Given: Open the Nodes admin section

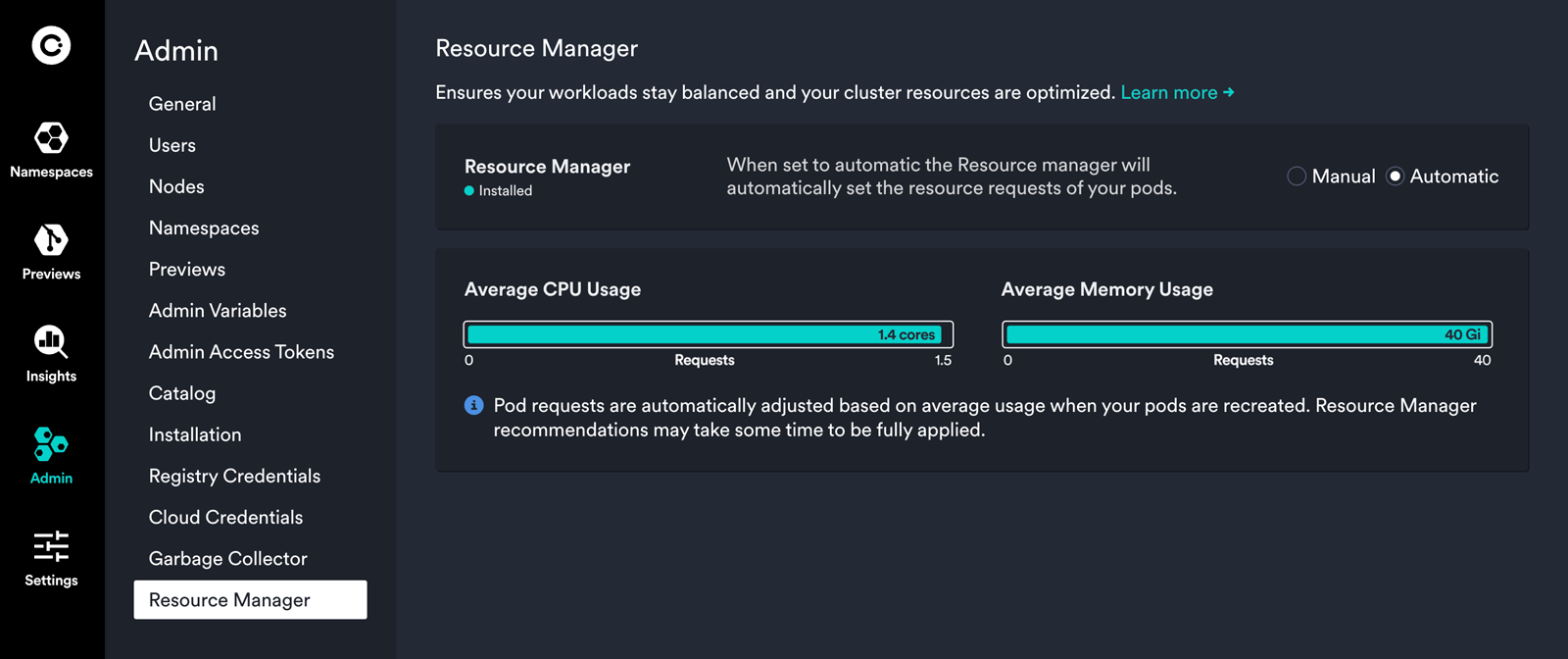Looking at the screenshot, I should click(x=176, y=186).
